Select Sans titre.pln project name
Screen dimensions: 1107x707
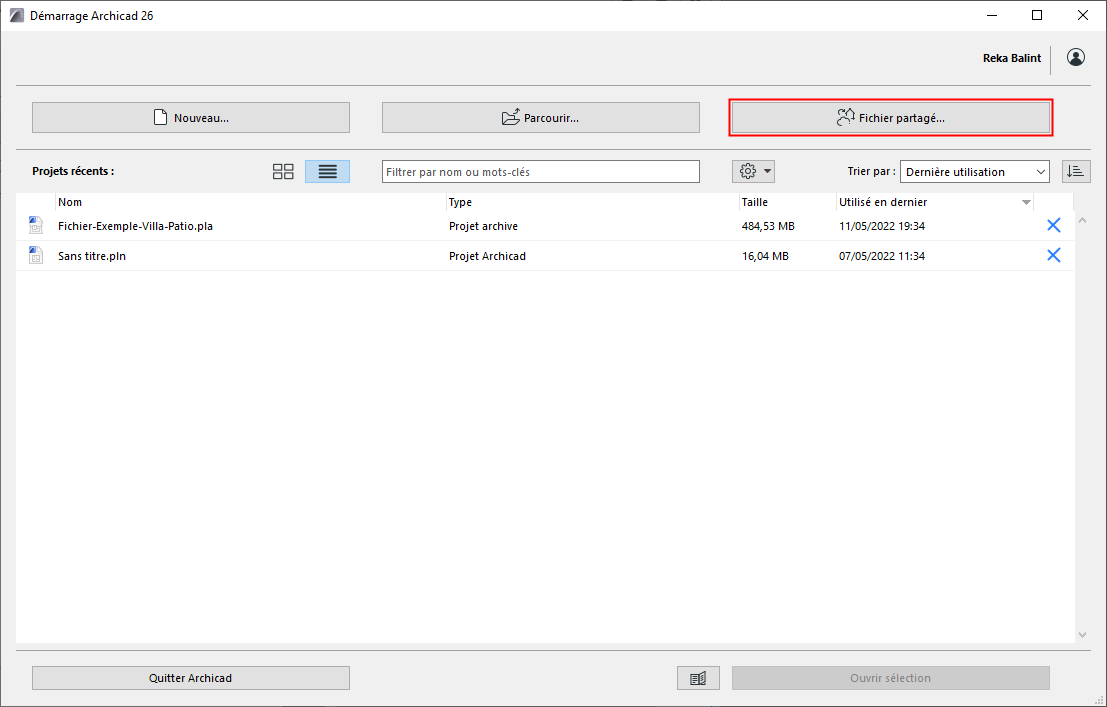[x=92, y=256]
